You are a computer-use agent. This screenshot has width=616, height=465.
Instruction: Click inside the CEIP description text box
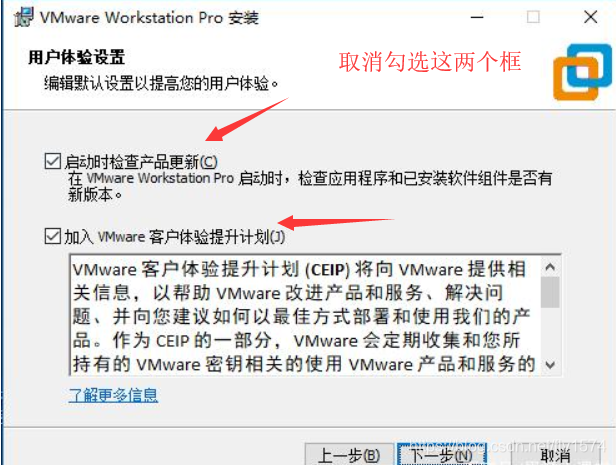(x=305, y=315)
